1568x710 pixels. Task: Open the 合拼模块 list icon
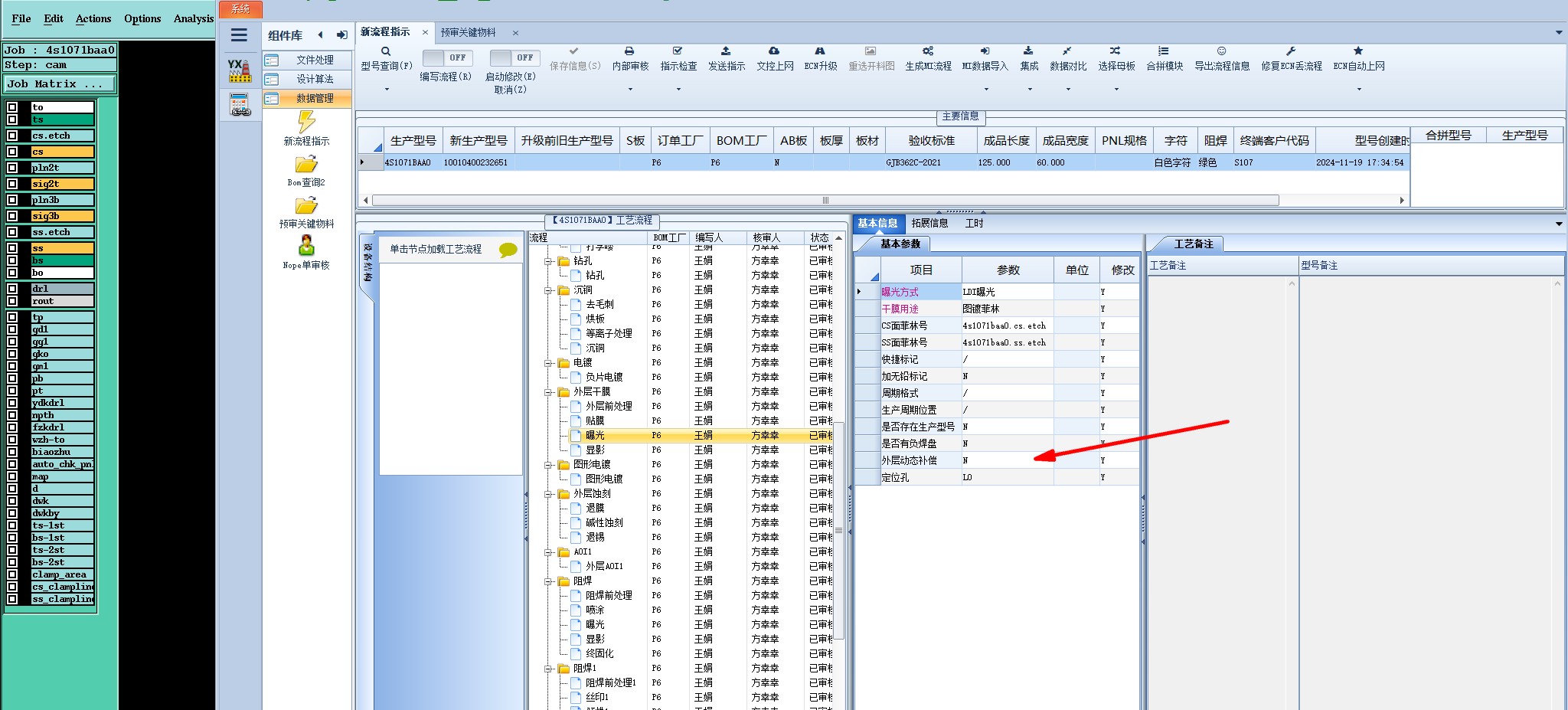tap(1164, 51)
